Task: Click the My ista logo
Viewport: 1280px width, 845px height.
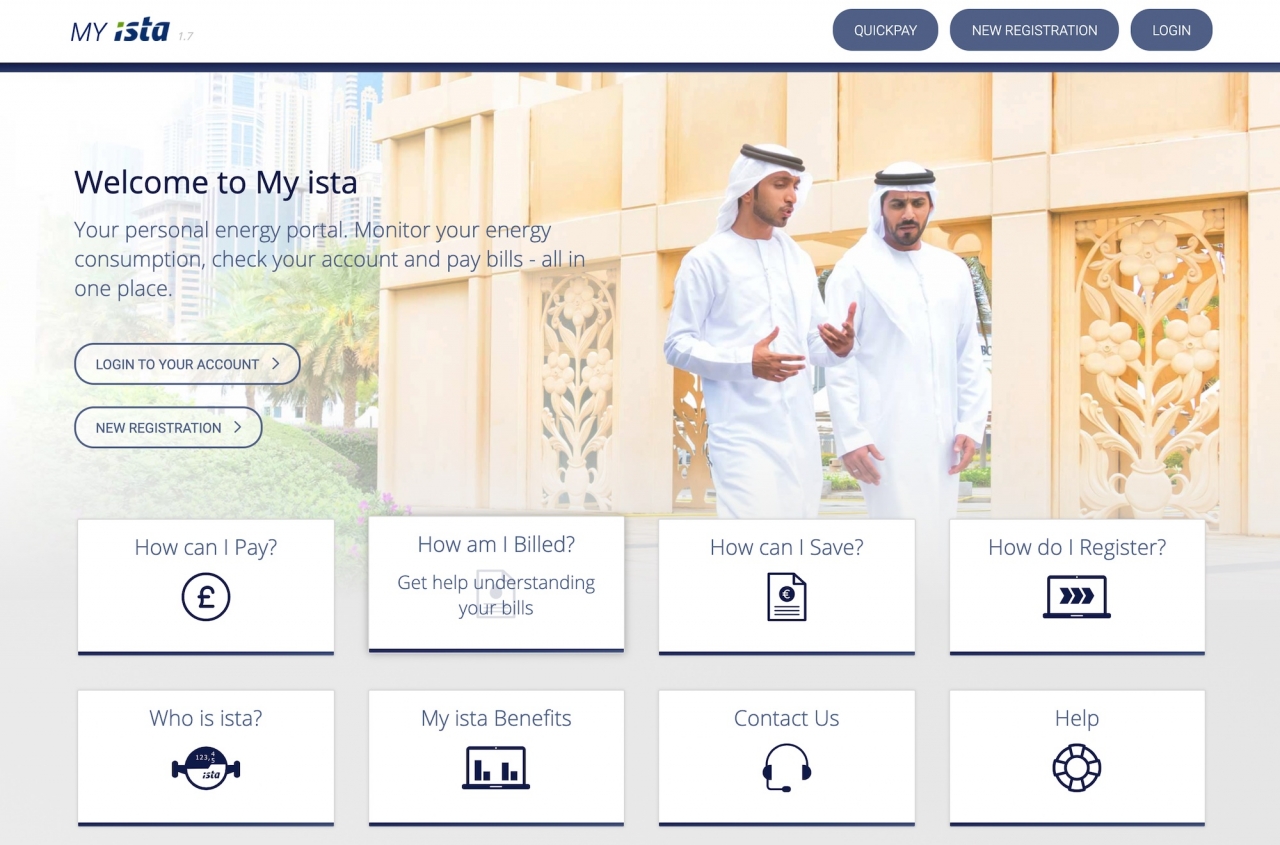Action: [x=120, y=31]
